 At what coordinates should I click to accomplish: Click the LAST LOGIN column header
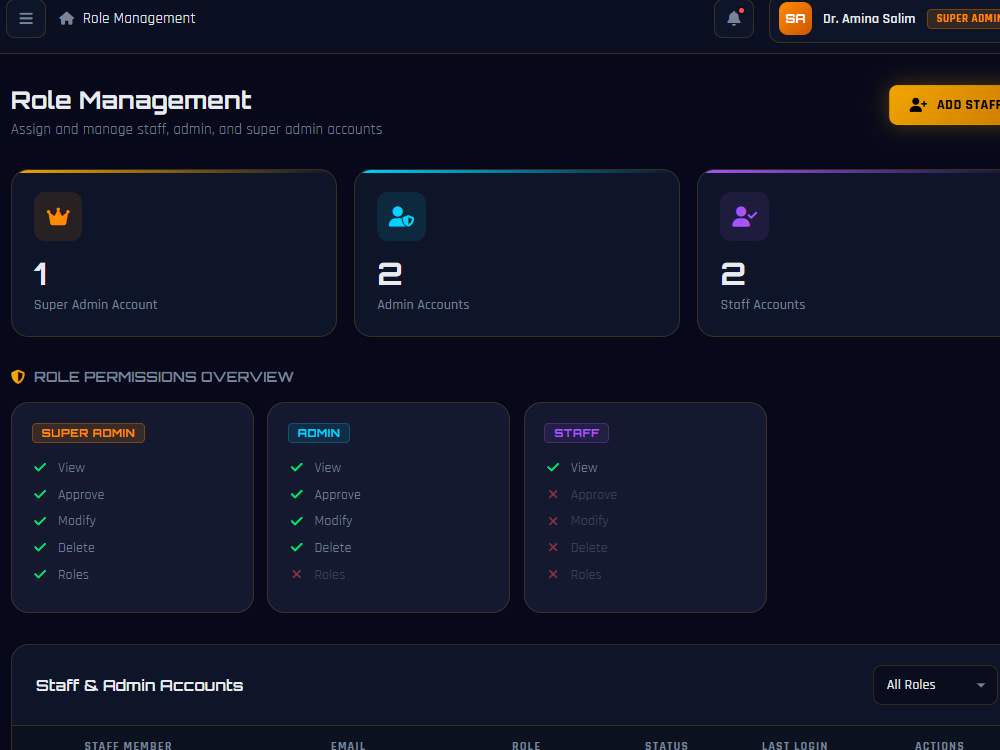[795, 746]
